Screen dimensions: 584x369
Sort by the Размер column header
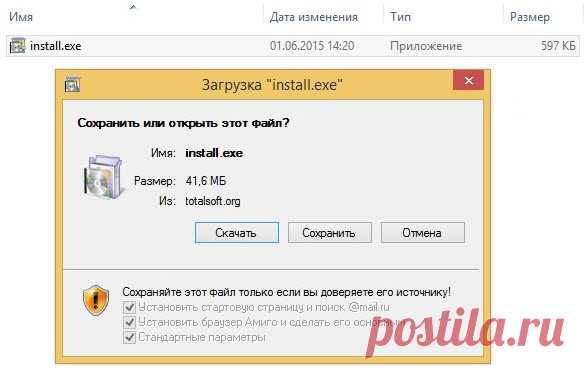pos(530,17)
